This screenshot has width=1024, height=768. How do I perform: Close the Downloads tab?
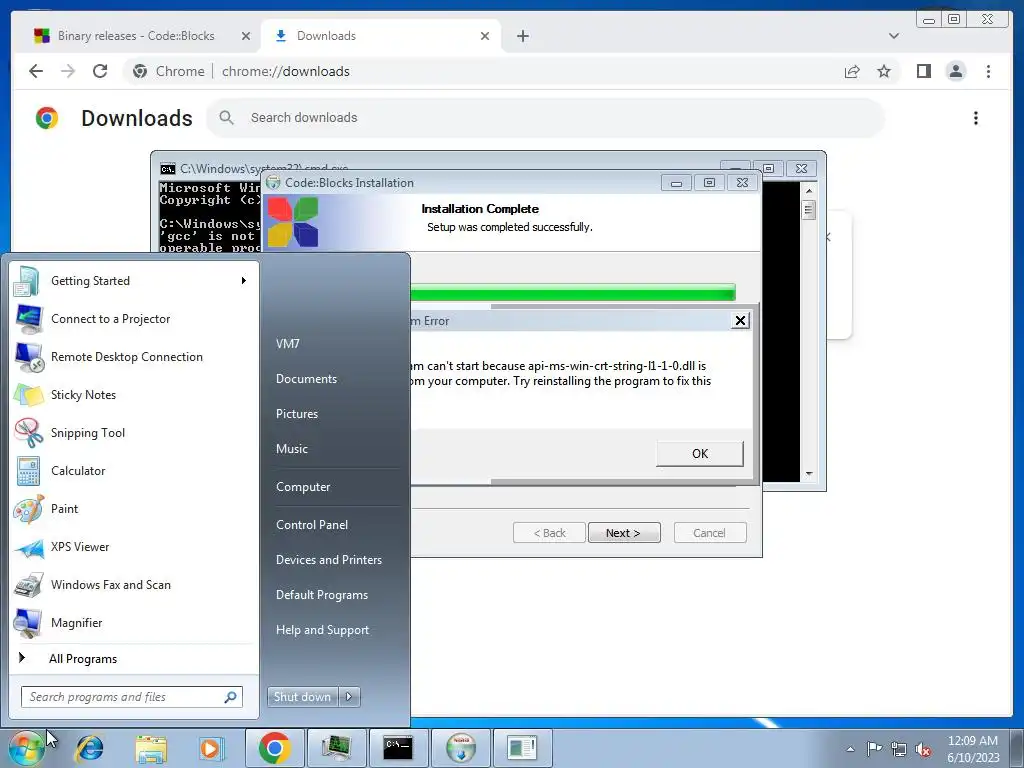coord(485,36)
